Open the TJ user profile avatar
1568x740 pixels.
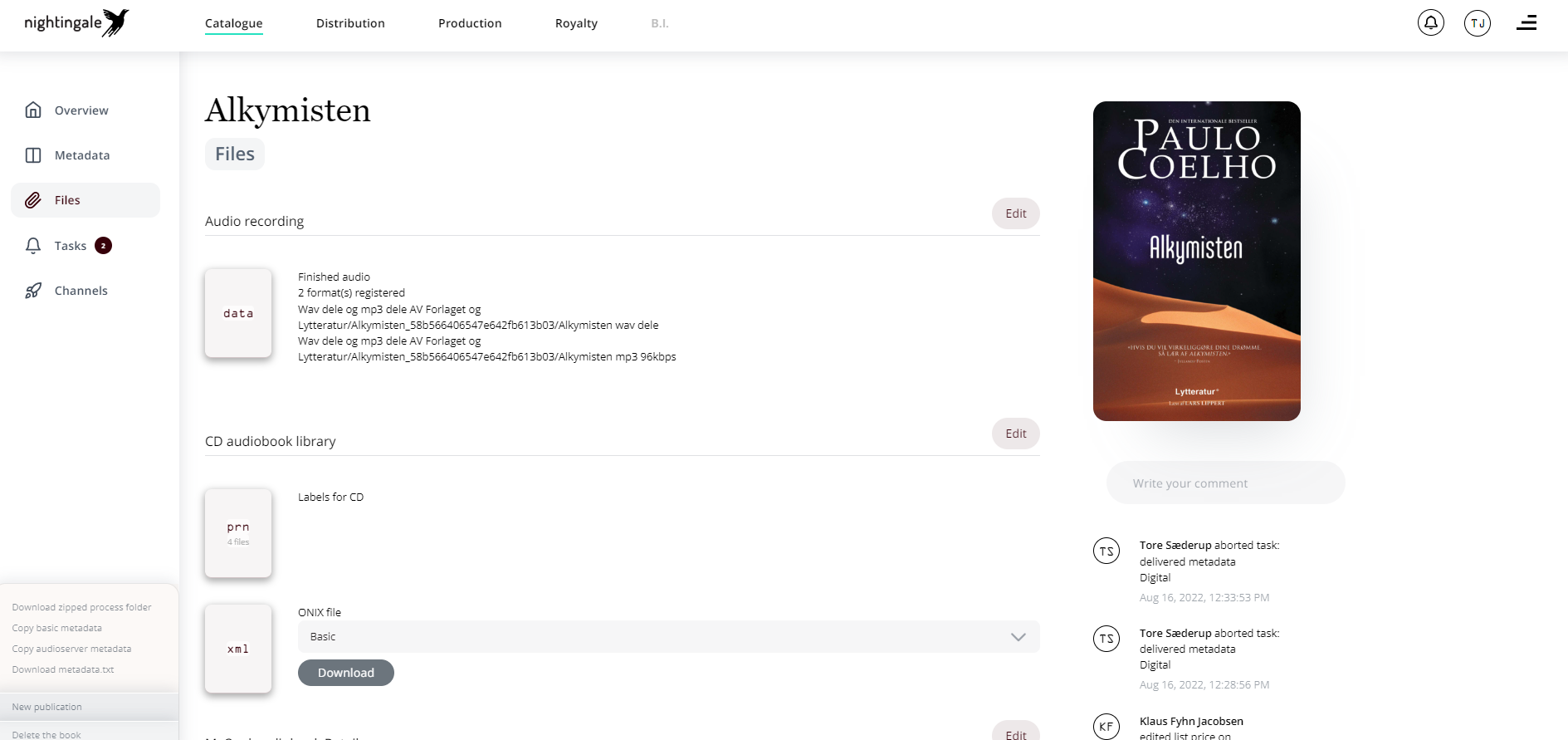(1478, 22)
